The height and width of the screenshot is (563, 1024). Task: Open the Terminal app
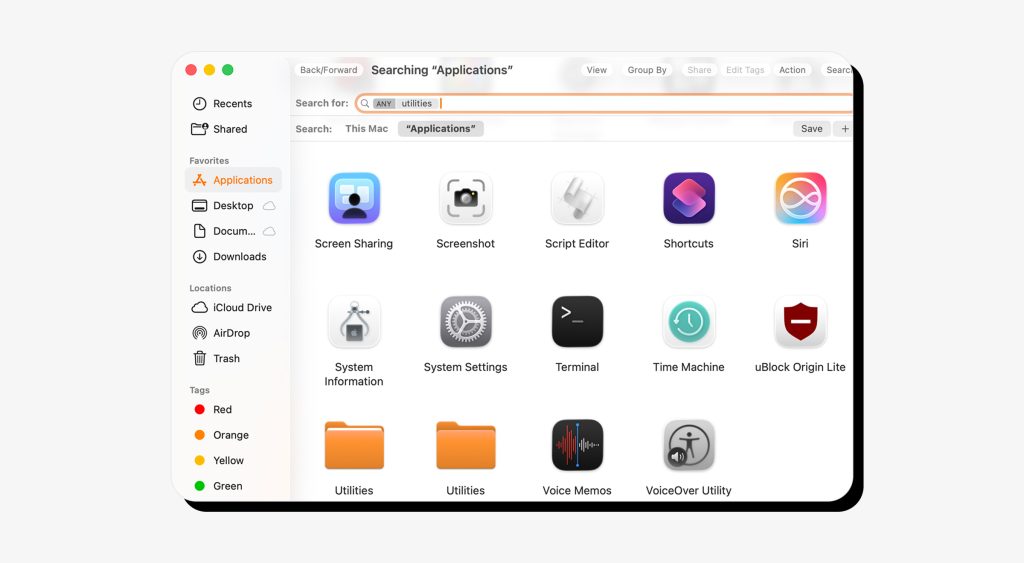click(577, 322)
